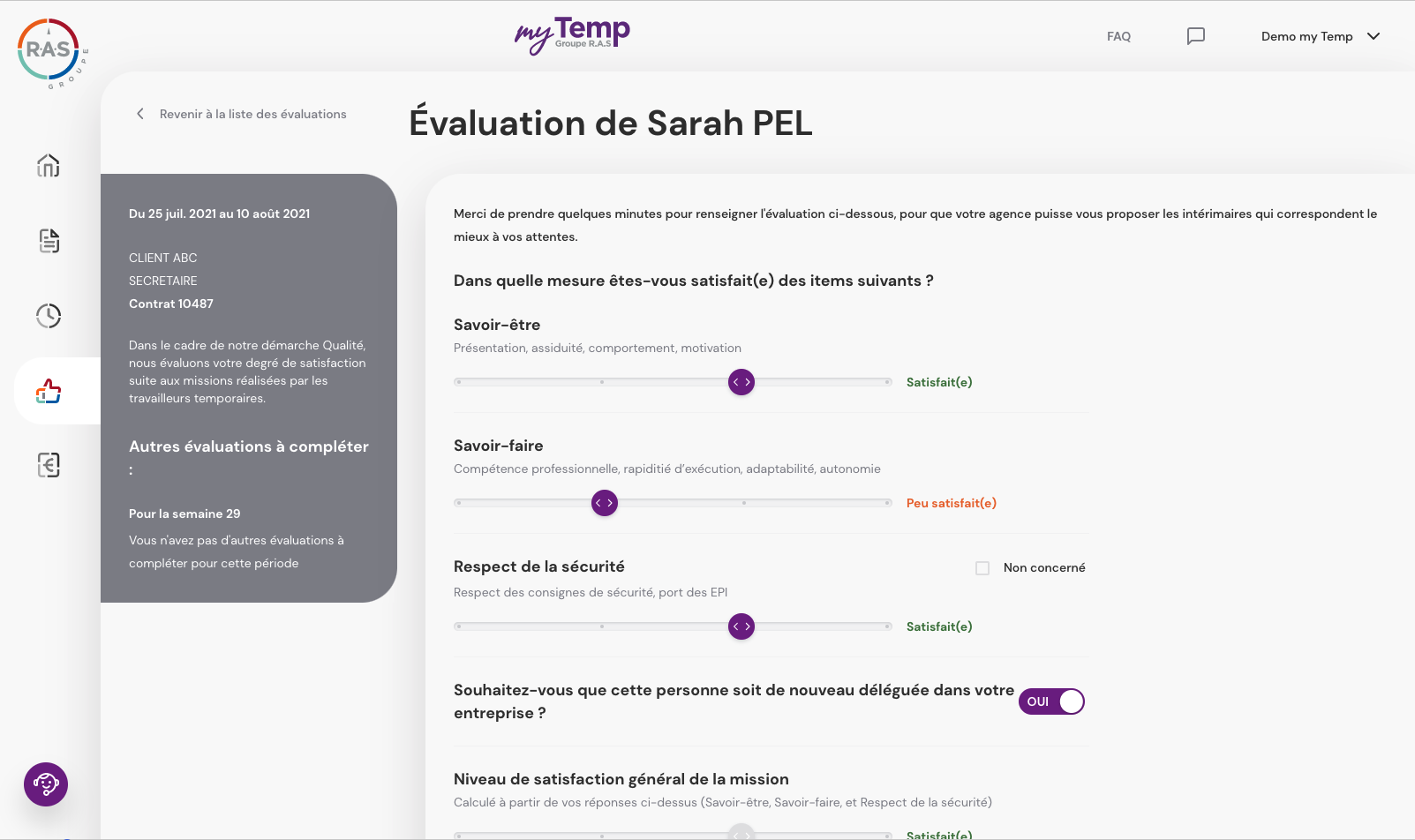Image resolution: width=1415 pixels, height=840 pixels.
Task: Click the 'Satisfait(e)' label for Savoir-être
Action: (939, 382)
